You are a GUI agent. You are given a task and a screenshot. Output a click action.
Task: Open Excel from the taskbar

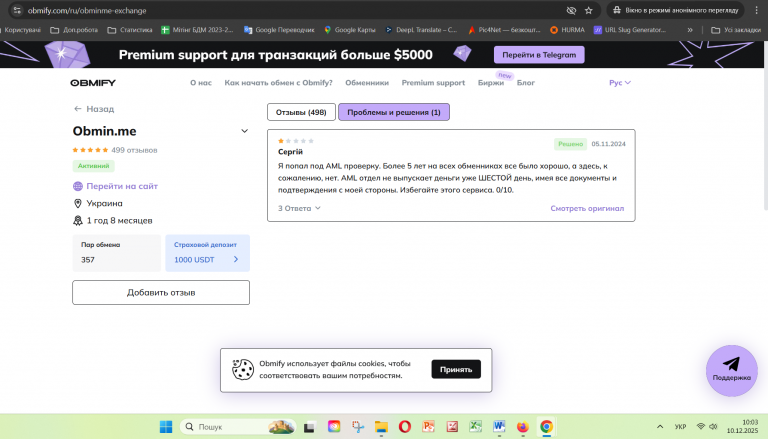tap(475, 427)
